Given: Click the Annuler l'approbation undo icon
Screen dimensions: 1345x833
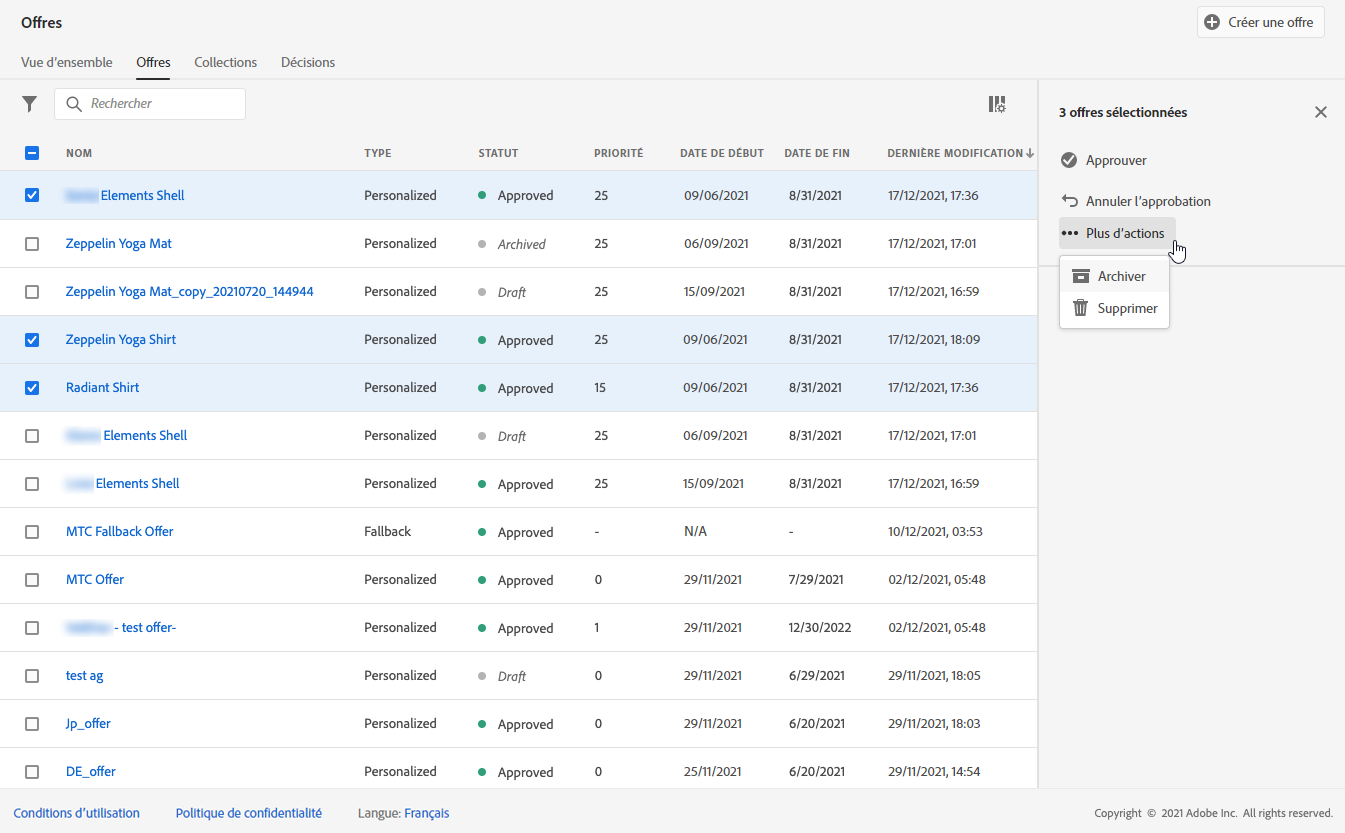Looking at the screenshot, I should pos(1069,201).
